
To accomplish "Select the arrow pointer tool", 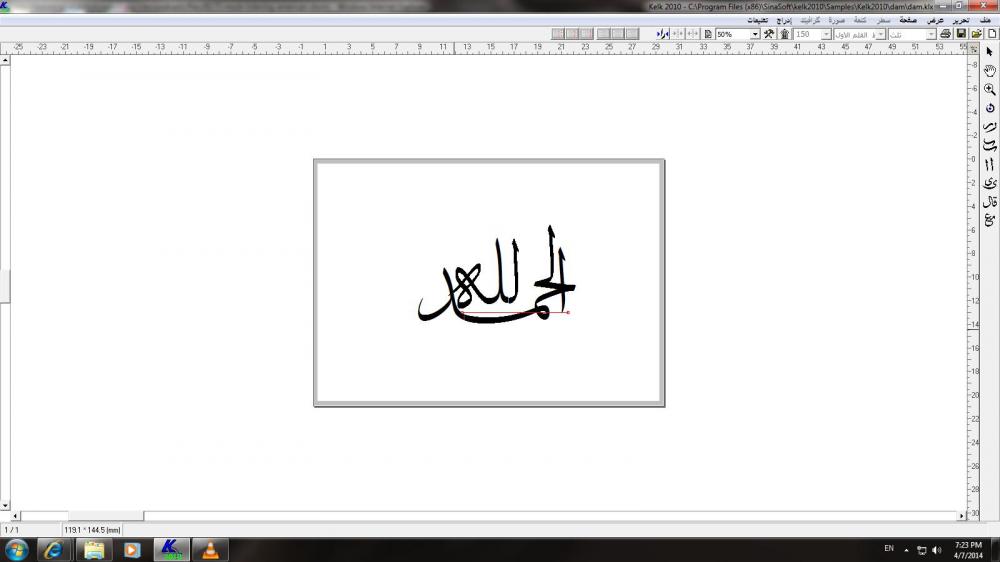I will [x=989, y=51].
